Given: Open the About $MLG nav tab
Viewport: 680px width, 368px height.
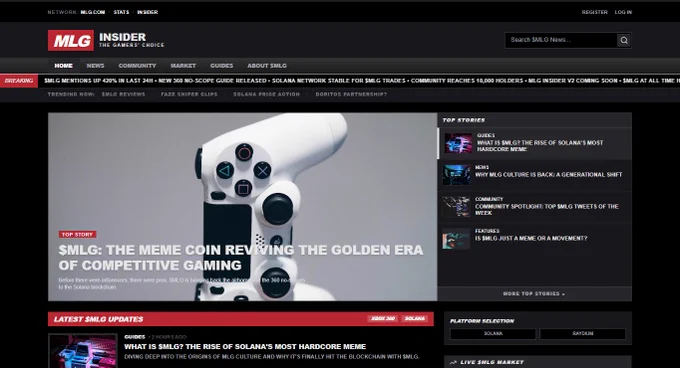Looking at the screenshot, I should pos(267,66).
